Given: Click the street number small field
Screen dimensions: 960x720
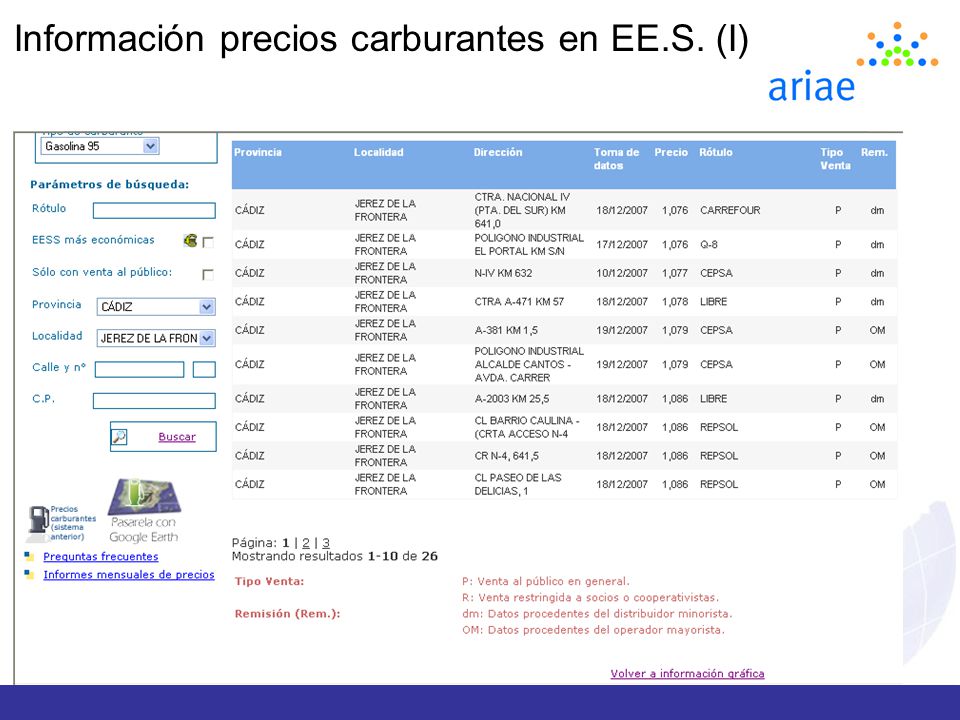Looking at the screenshot, I should pos(204,369).
